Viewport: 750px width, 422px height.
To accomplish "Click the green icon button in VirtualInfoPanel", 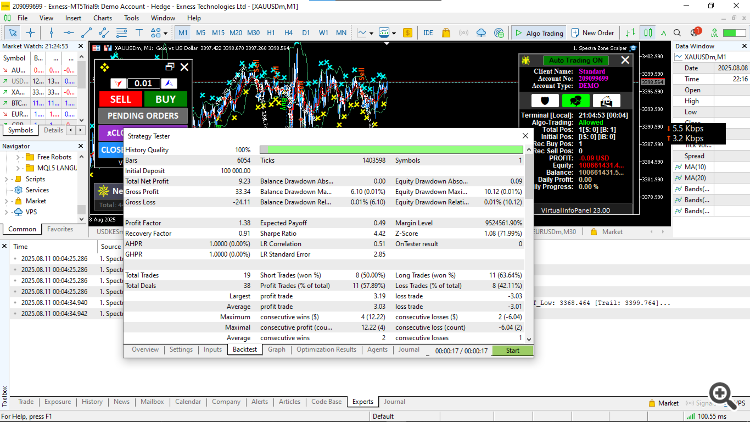I will click(x=575, y=100).
